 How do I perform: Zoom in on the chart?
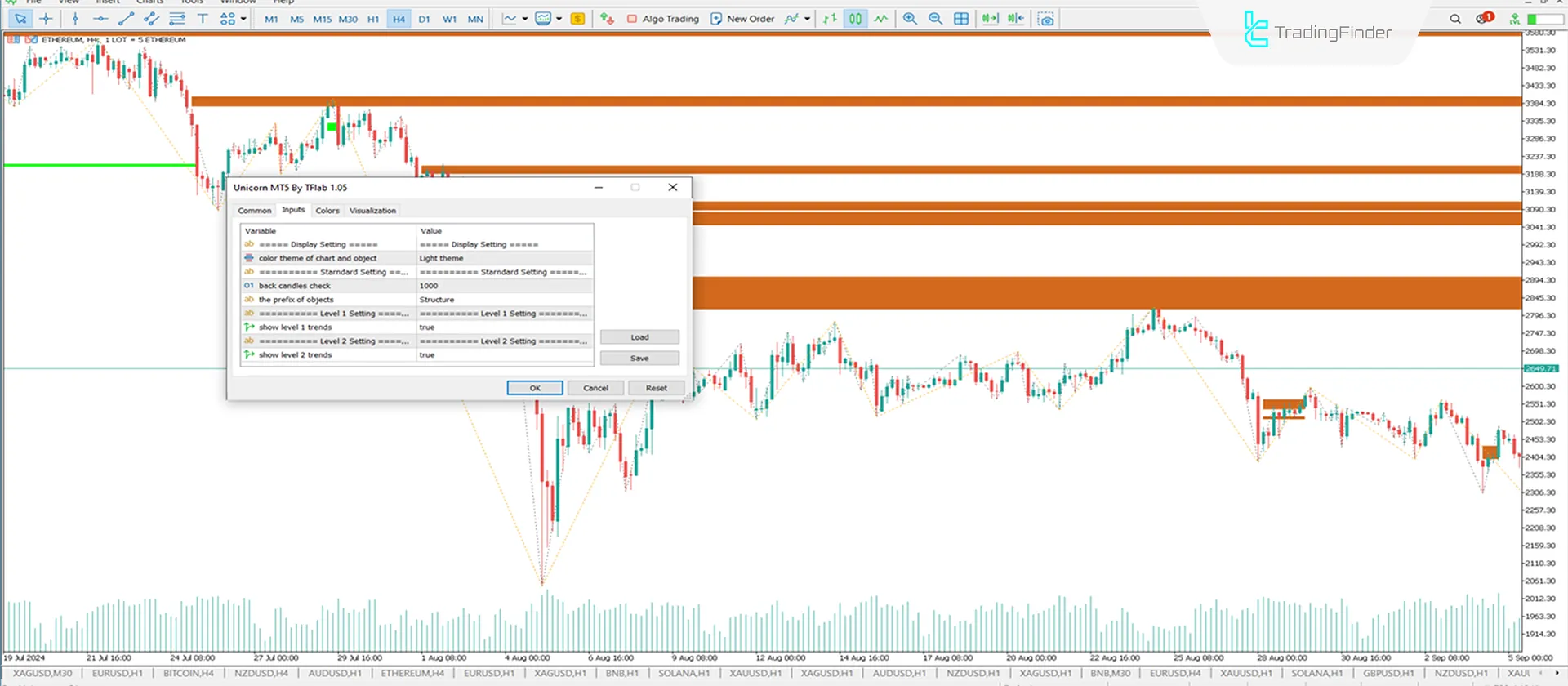[x=910, y=19]
